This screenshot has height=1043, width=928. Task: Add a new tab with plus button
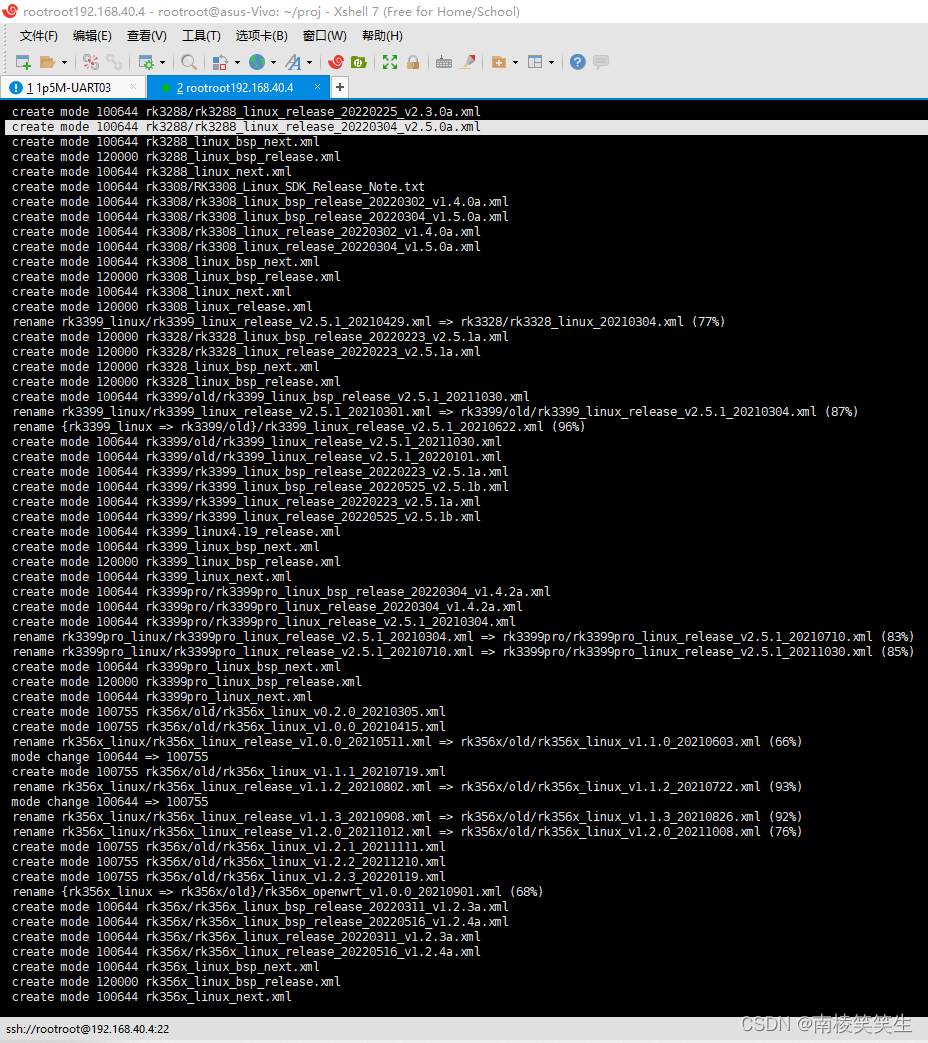pos(339,87)
